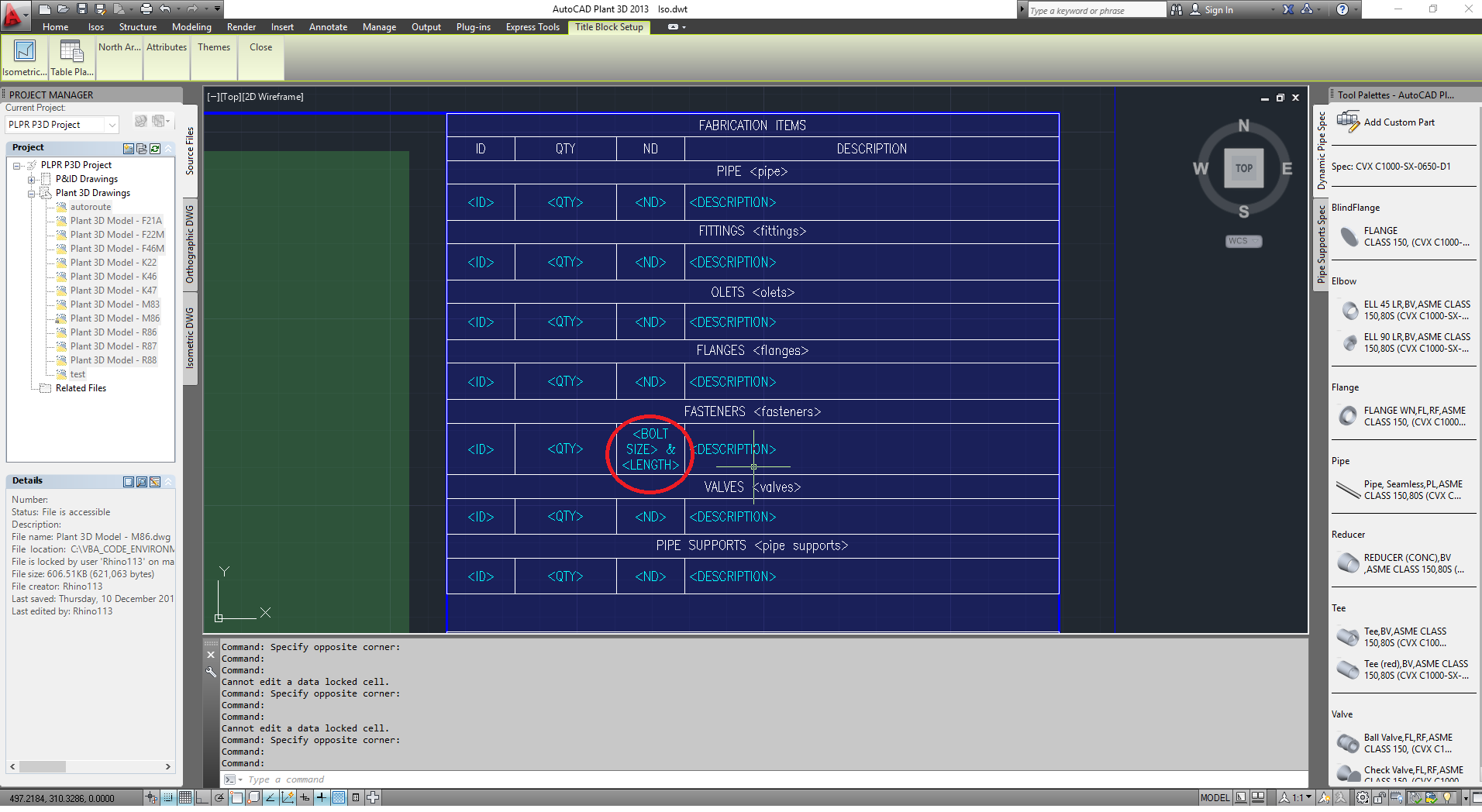The image size is (1482, 812).
Task: Switch to the Annotate ribbon tab
Action: pos(327,26)
